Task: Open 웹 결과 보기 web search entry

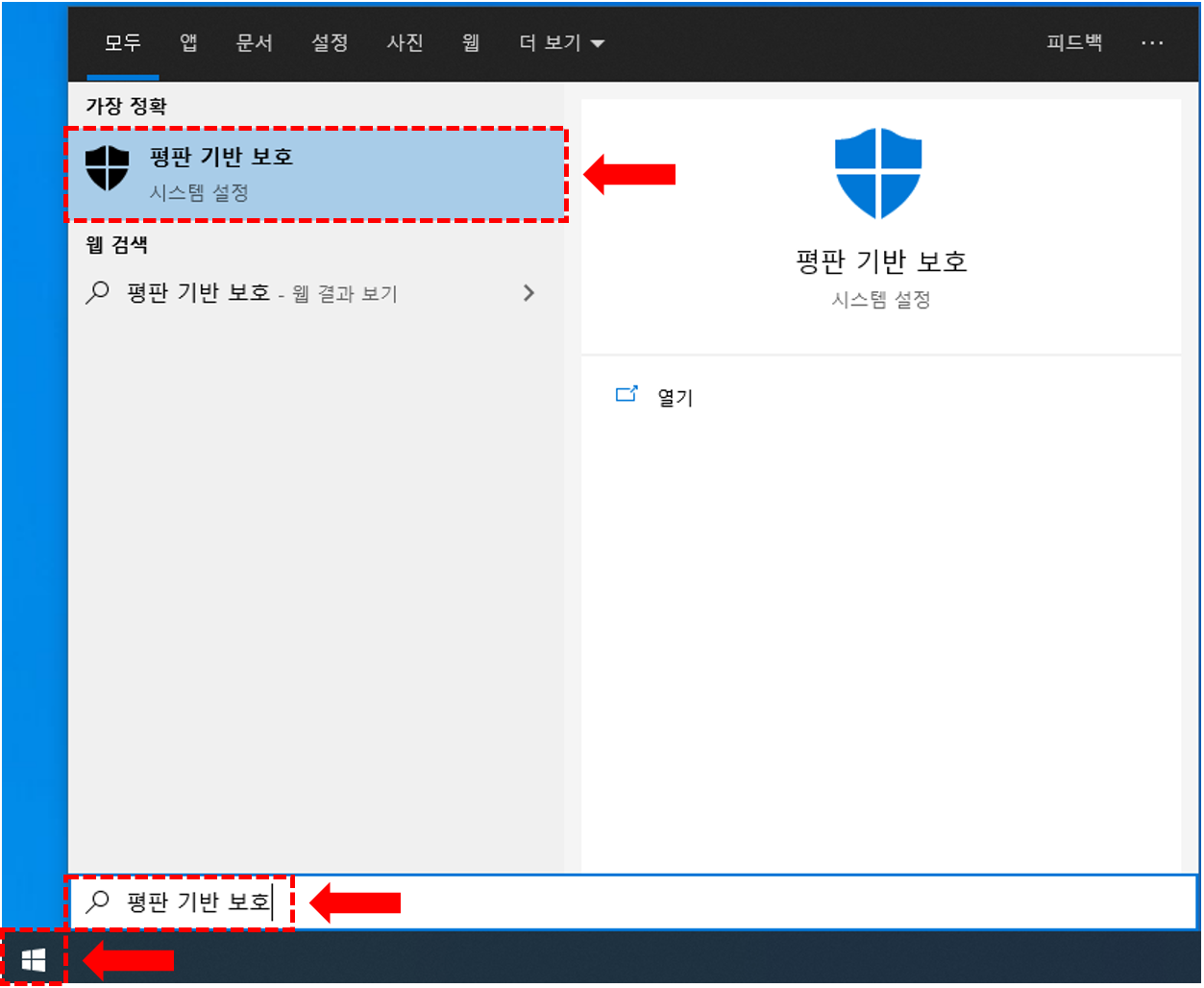Action: click(316, 292)
